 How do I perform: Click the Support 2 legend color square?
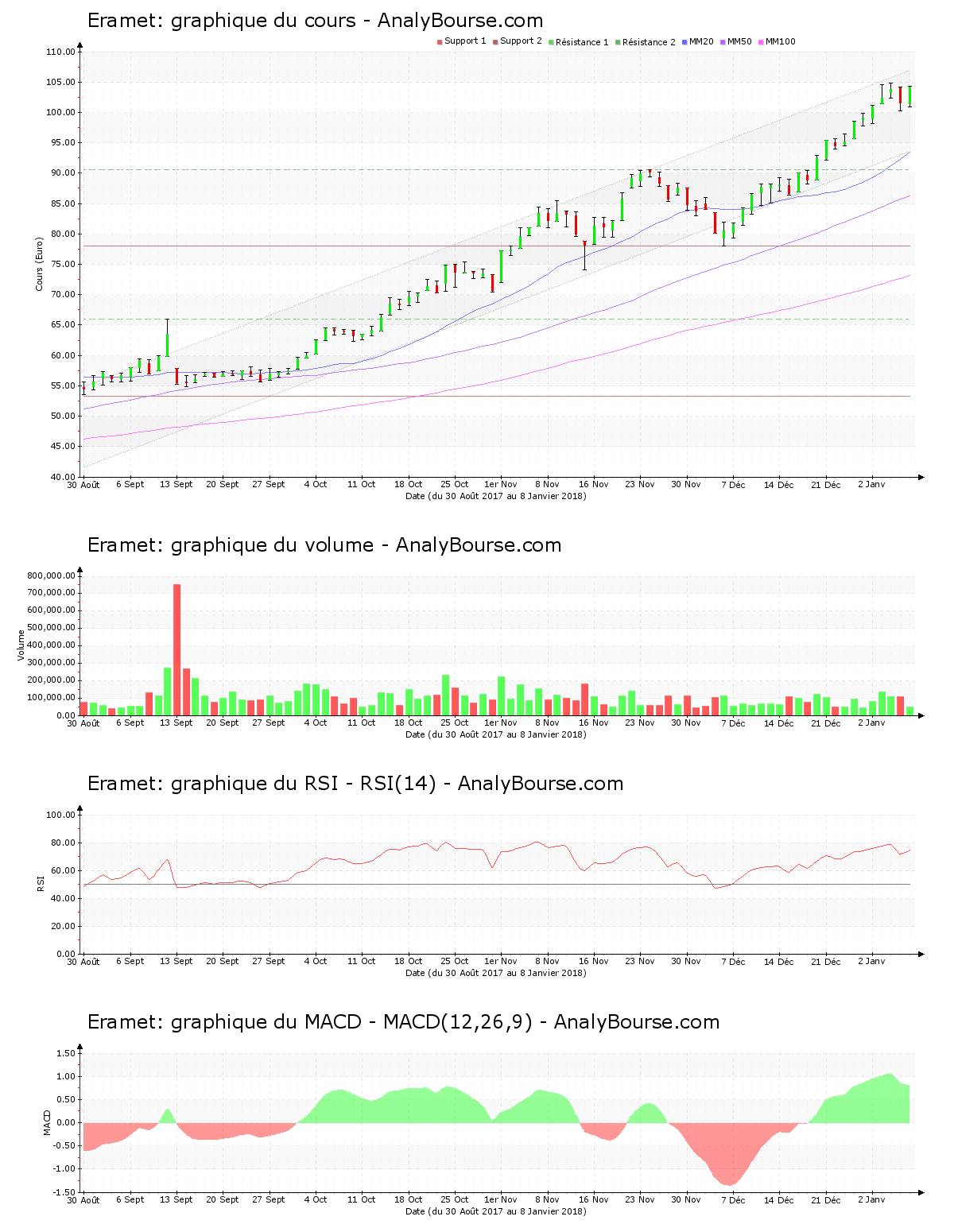pyautogui.click(x=495, y=42)
